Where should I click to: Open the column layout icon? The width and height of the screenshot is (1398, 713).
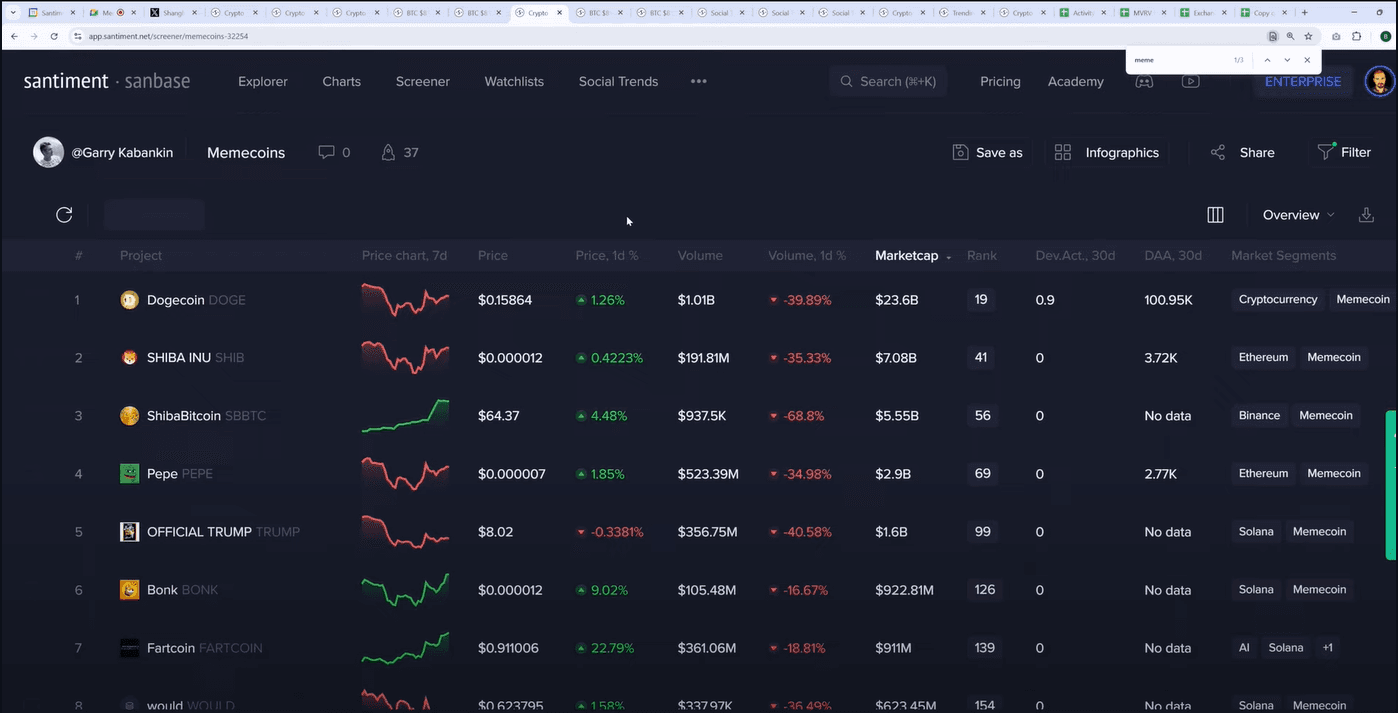1215,215
